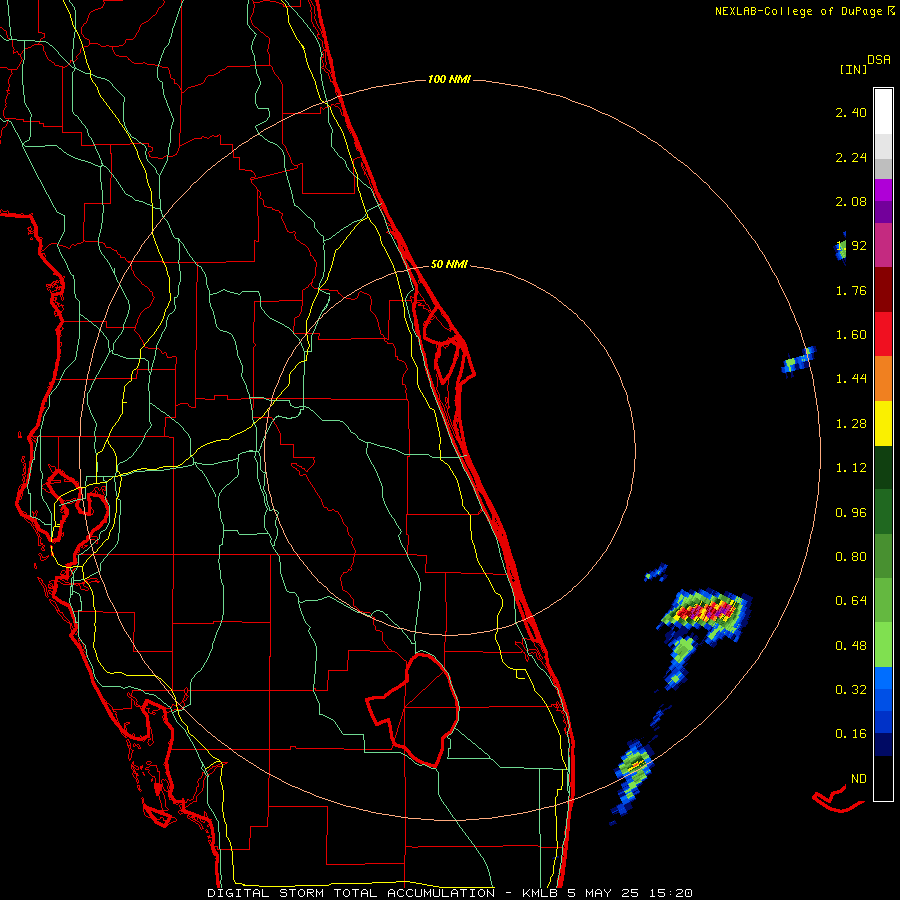Screen dimensions: 900x900
Task: Click the Lake Okeechobee outline
Action: pos(413,710)
